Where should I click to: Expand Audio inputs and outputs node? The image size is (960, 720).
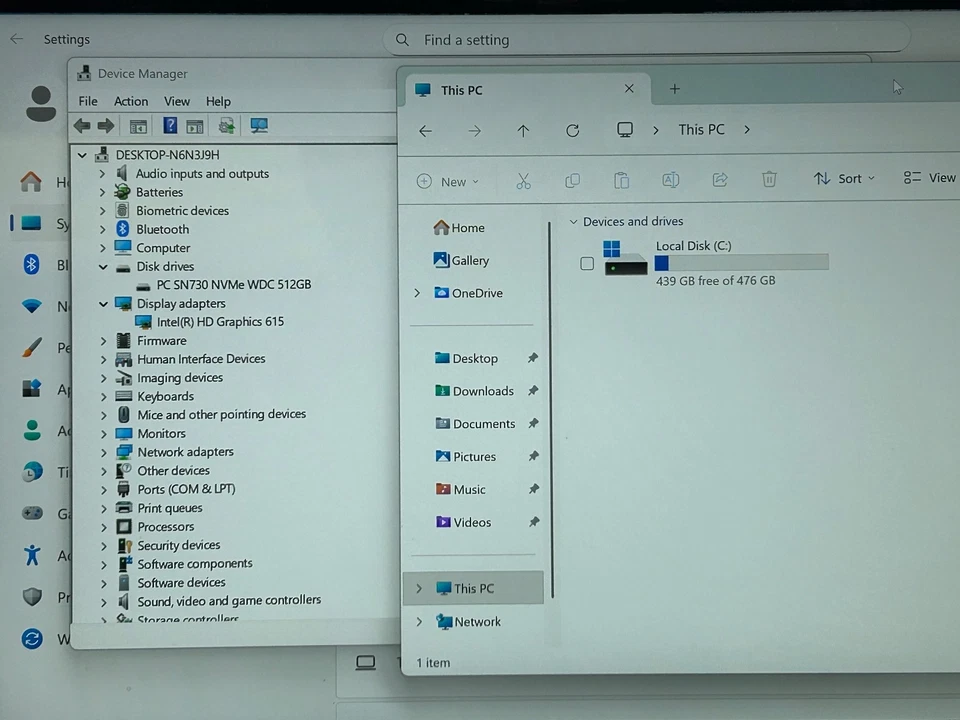102,174
